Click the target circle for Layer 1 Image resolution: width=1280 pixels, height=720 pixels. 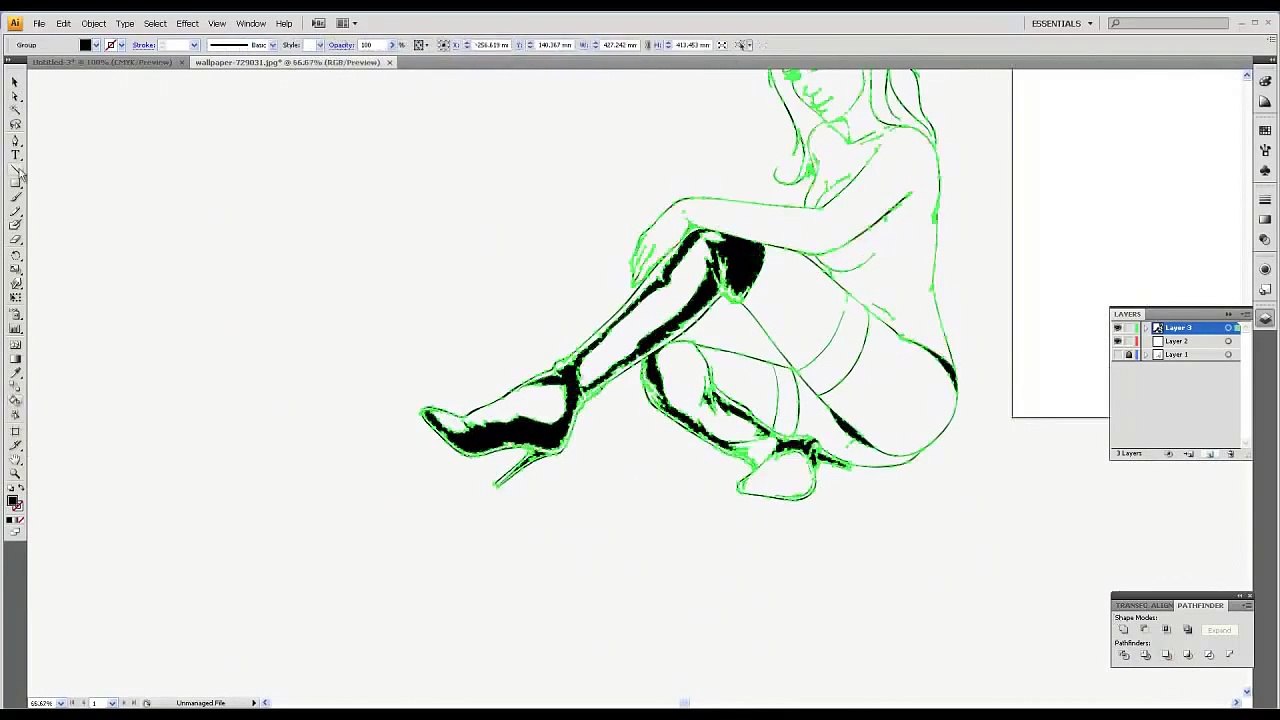point(1228,355)
